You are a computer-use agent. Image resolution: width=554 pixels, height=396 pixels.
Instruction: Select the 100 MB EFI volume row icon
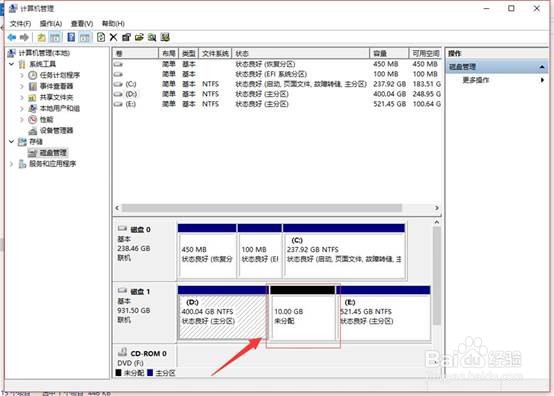click(118, 74)
